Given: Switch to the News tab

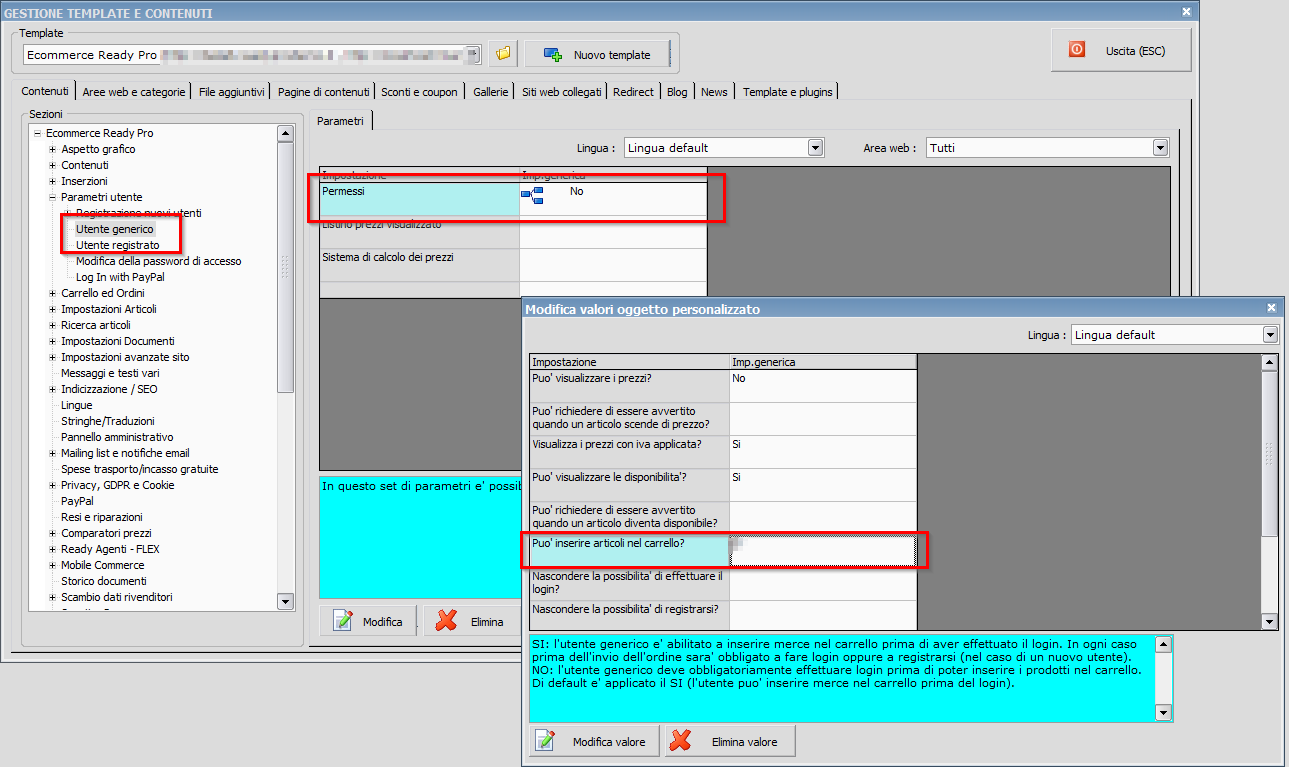Looking at the screenshot, I should tap(714, 91).
